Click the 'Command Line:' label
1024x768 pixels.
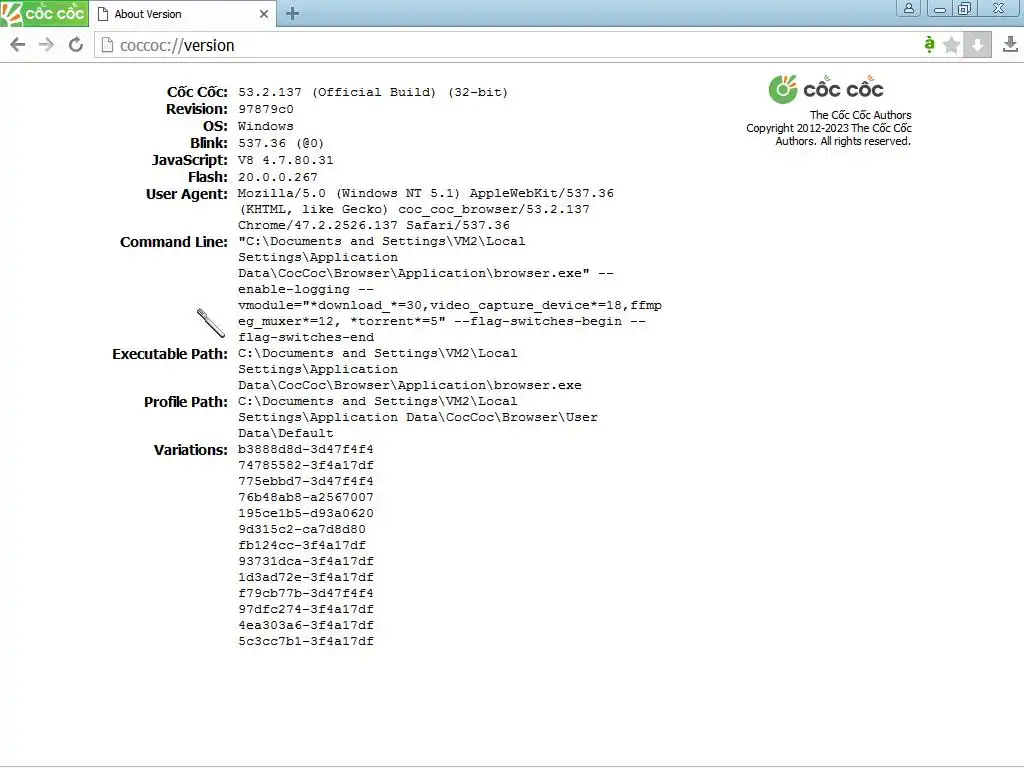[174, 242]
